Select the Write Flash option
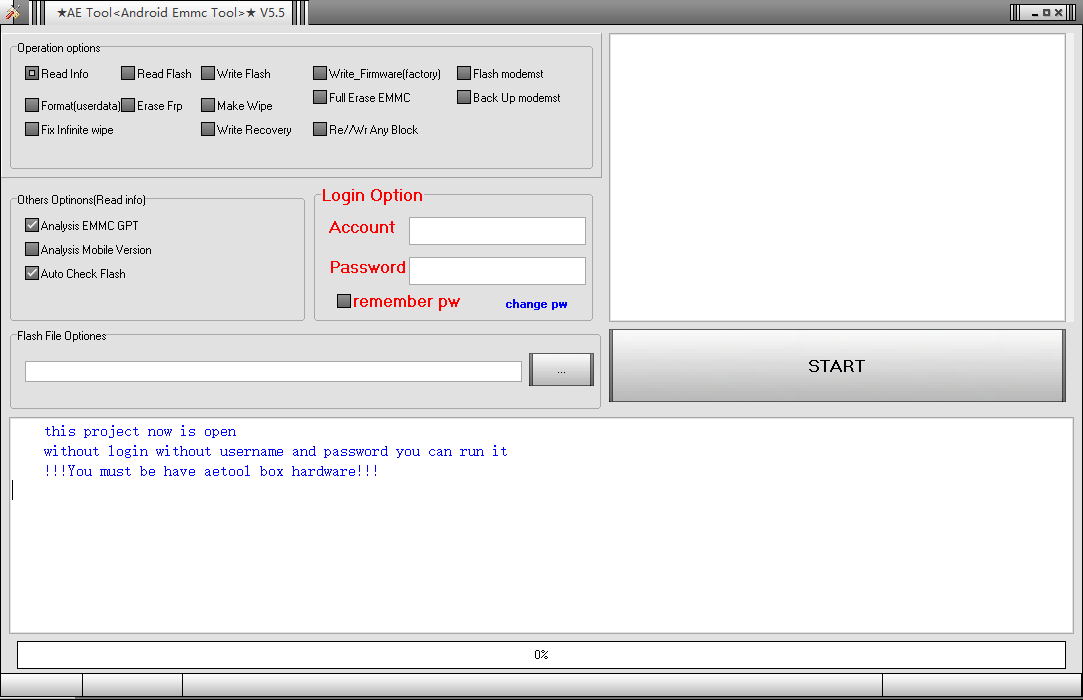Screen dimensions: 1083x700 (x=208, y=73)
